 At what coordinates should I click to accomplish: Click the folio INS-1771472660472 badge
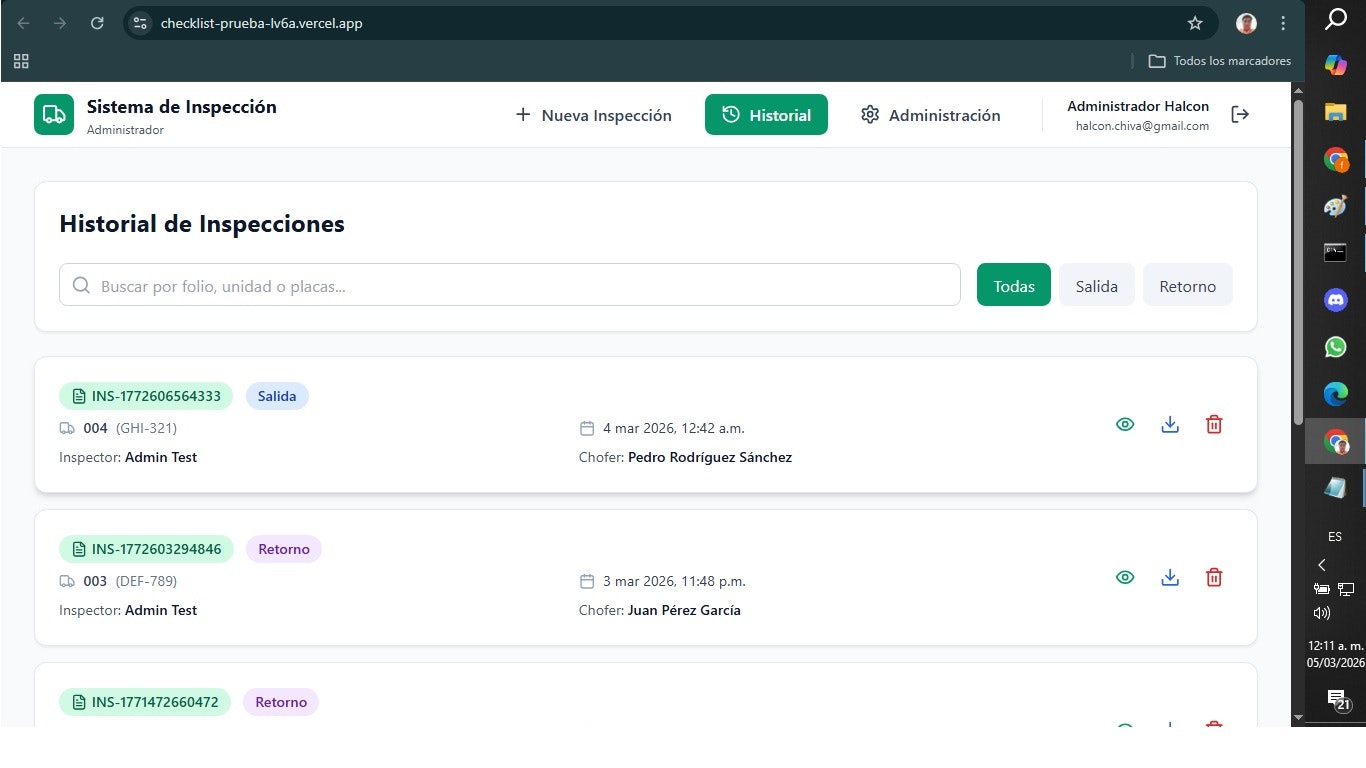pos(144,701)
